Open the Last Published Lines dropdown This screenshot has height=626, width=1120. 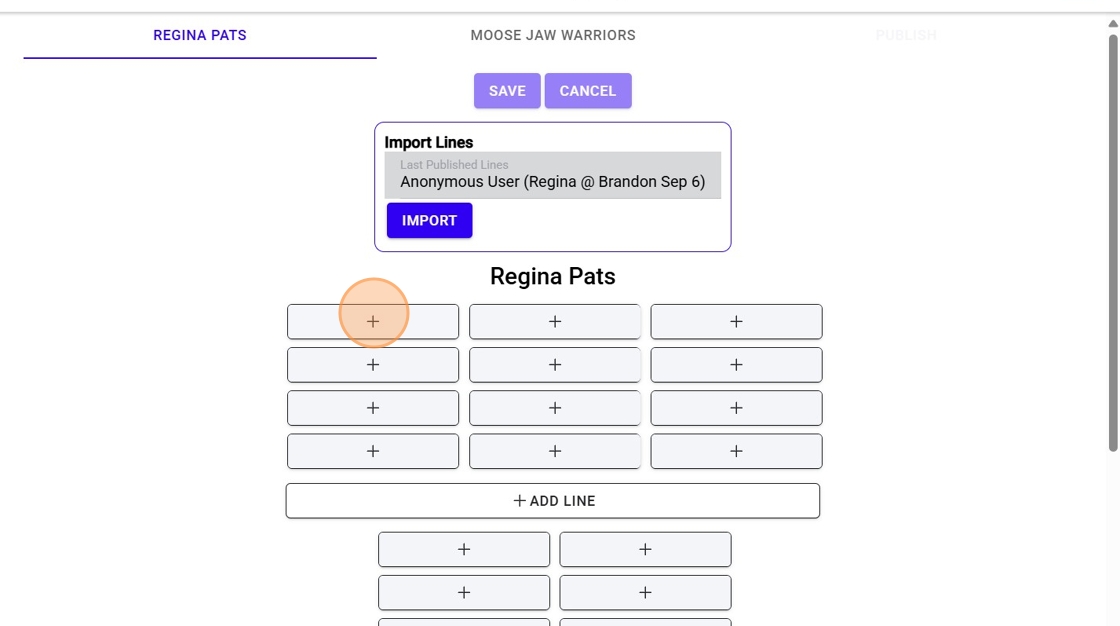coord(552,176)
